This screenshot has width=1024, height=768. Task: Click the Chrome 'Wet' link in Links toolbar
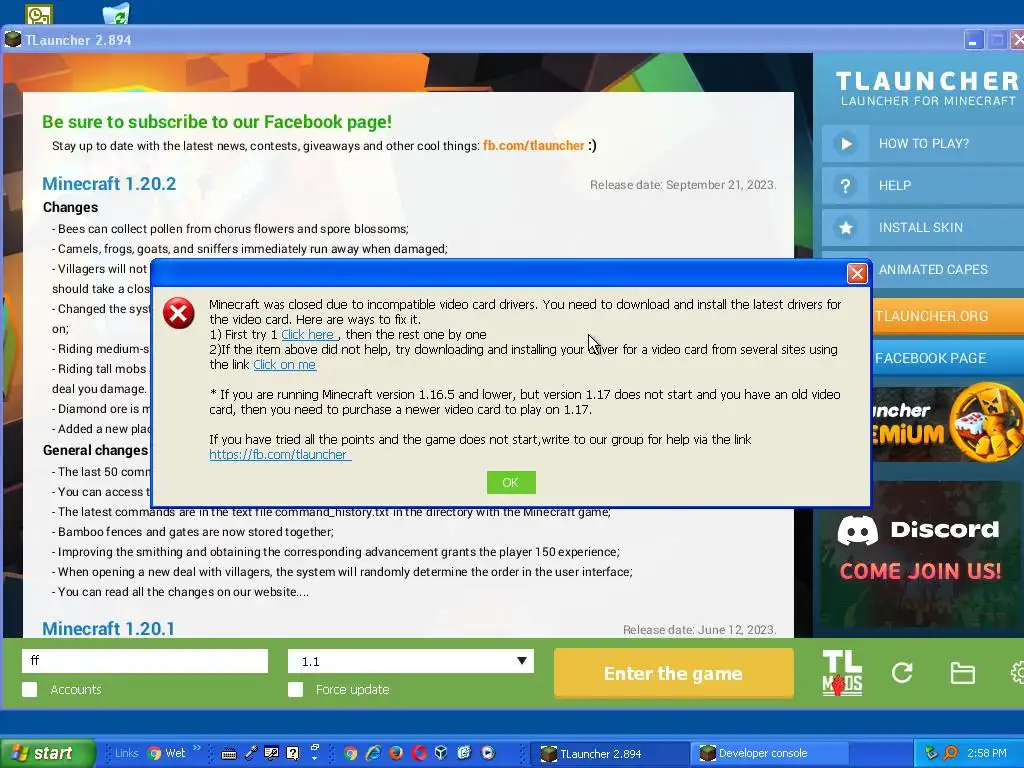[x=167, y=753]
